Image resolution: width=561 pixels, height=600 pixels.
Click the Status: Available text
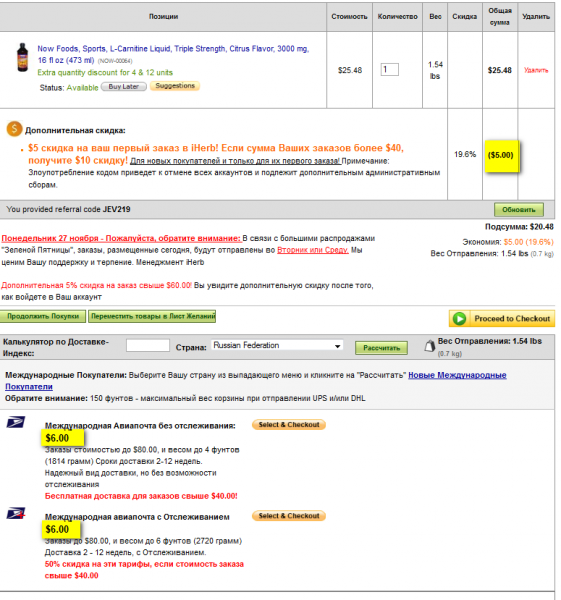point(69,88)
